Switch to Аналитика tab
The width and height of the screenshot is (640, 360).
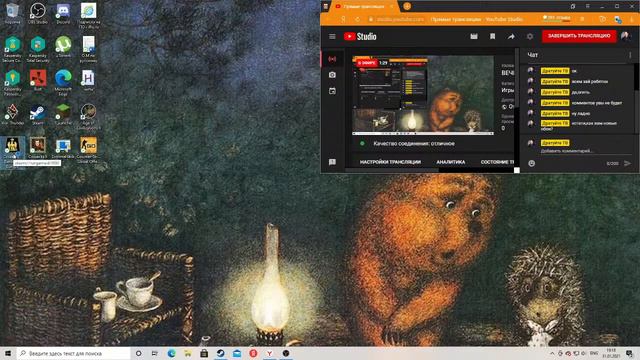[x=451, y=162]
